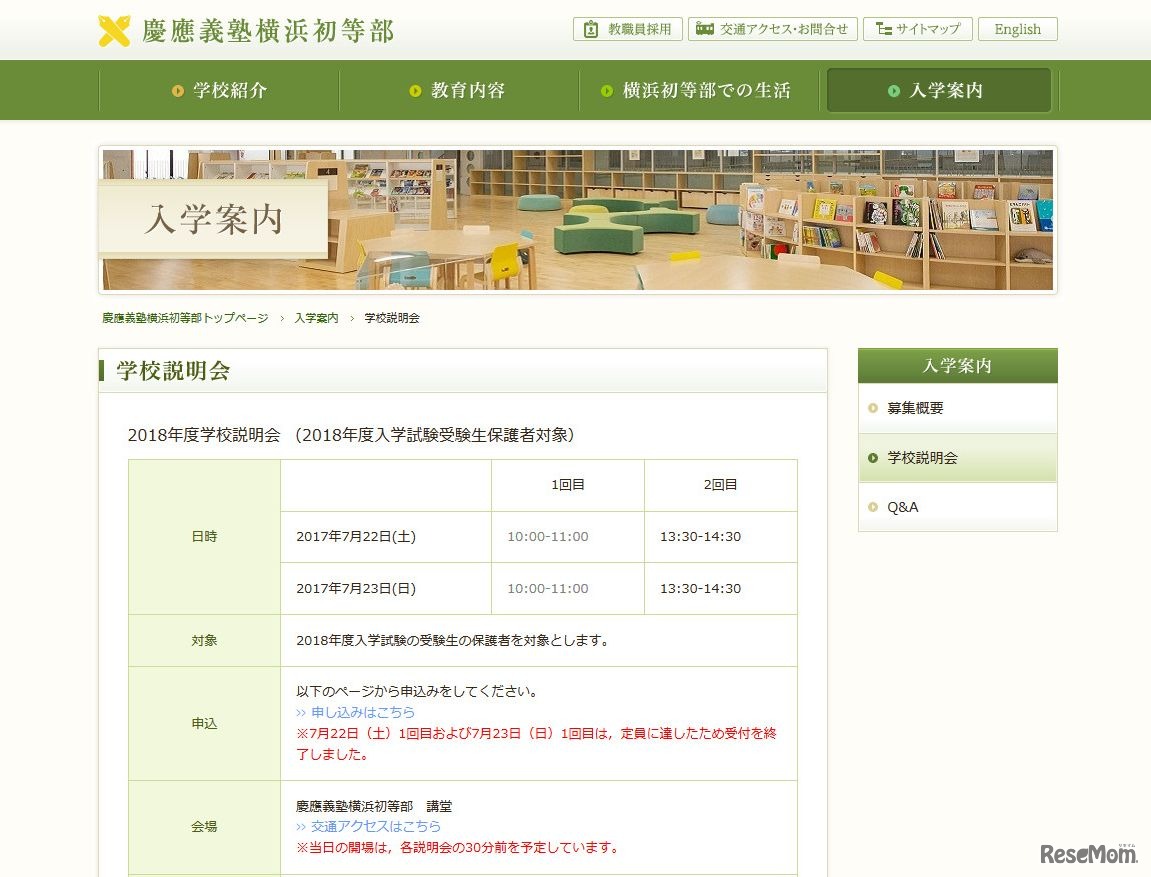Click the library banner image

[578, 219]
